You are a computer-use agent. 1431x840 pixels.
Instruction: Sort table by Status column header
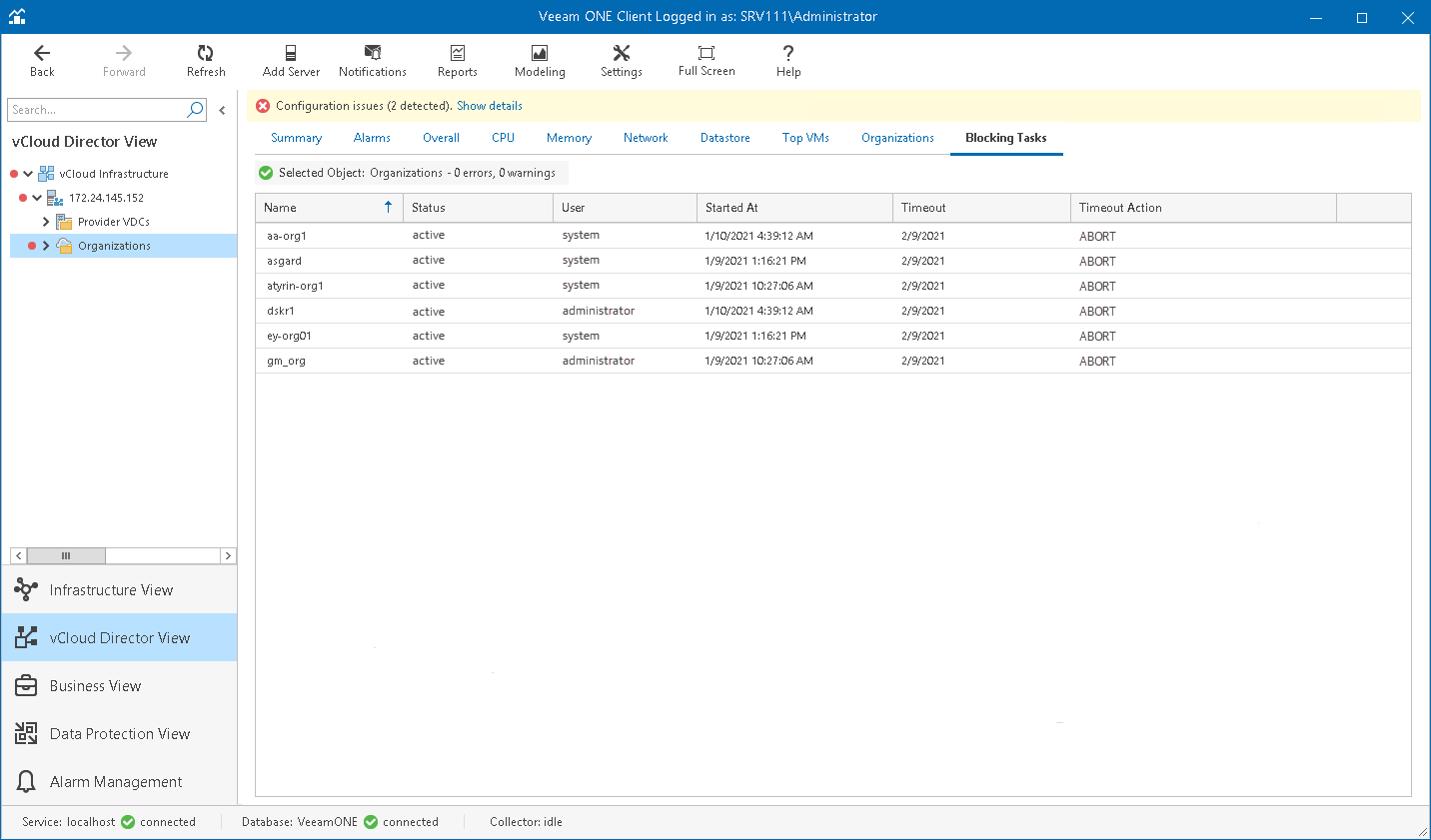478,208
